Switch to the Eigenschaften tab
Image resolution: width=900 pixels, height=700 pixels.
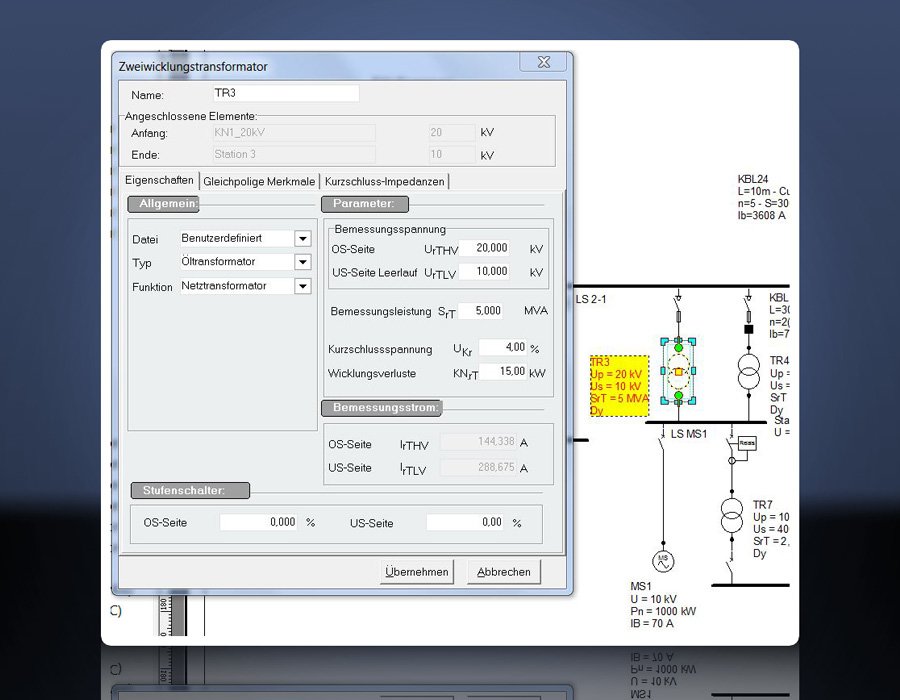(159, 180)
